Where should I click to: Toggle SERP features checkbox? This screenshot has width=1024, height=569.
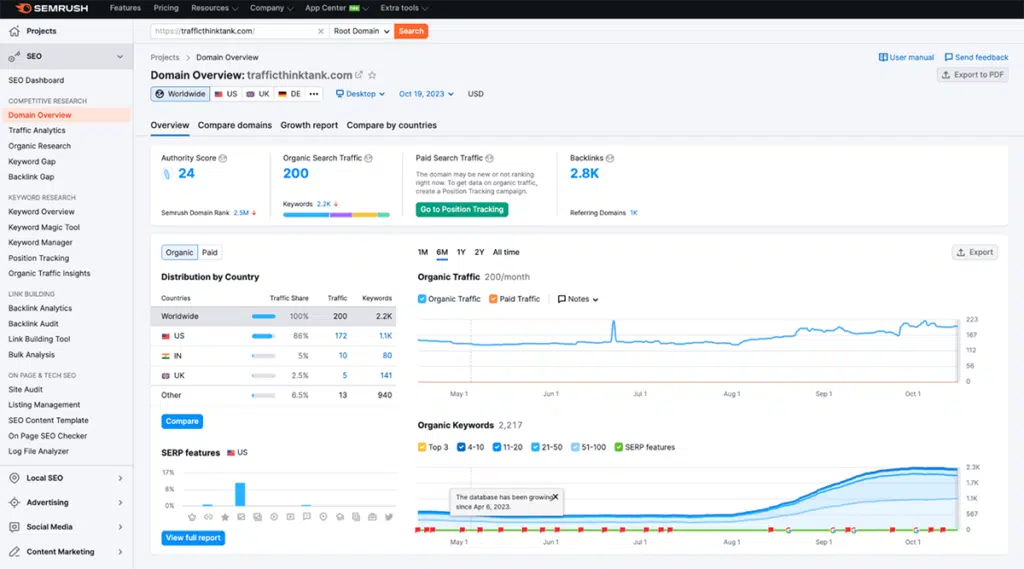[618, 447]
